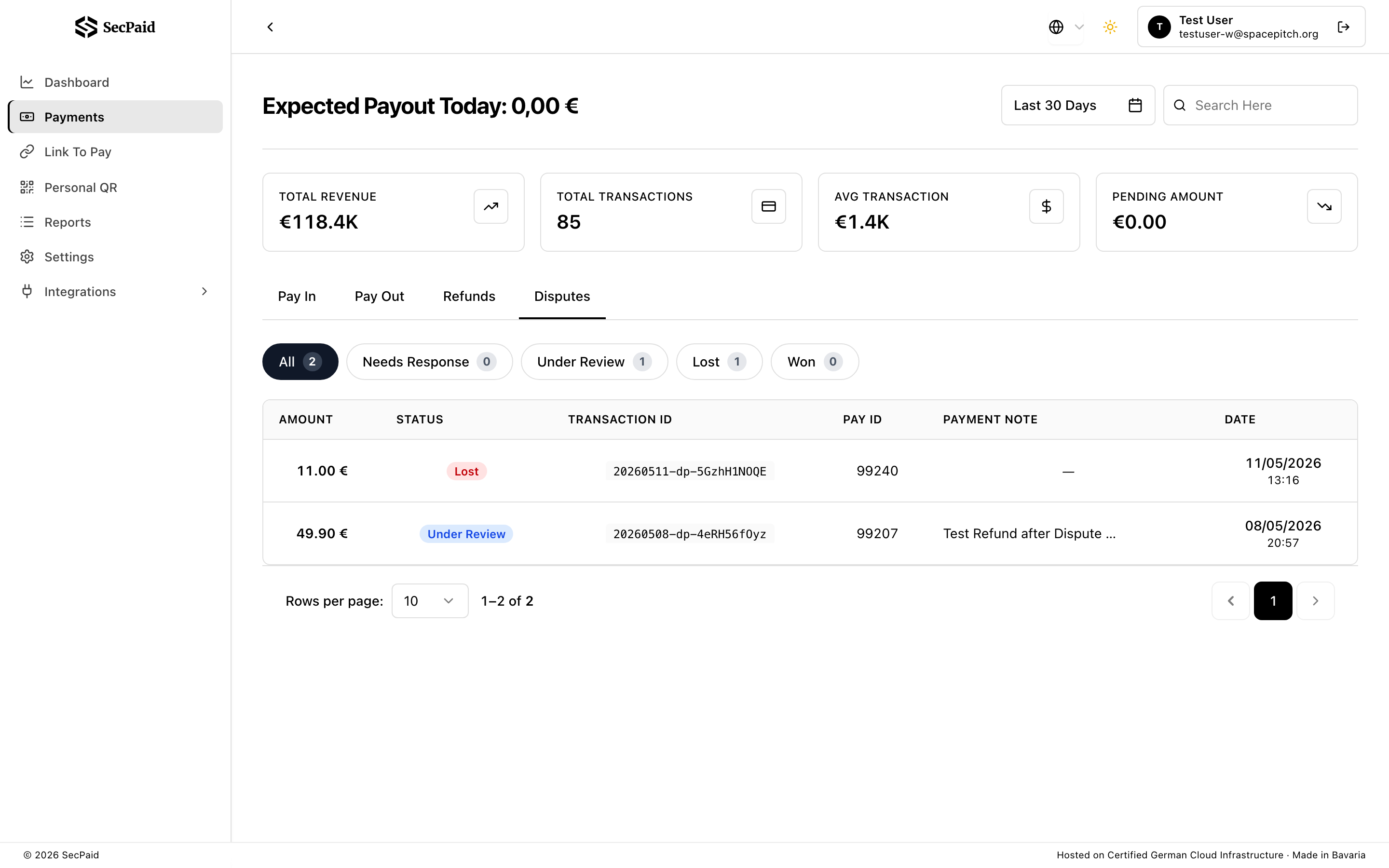
Task: Click the Personal QR code icon
Action: pyautogui.click(x=27, y=187)
